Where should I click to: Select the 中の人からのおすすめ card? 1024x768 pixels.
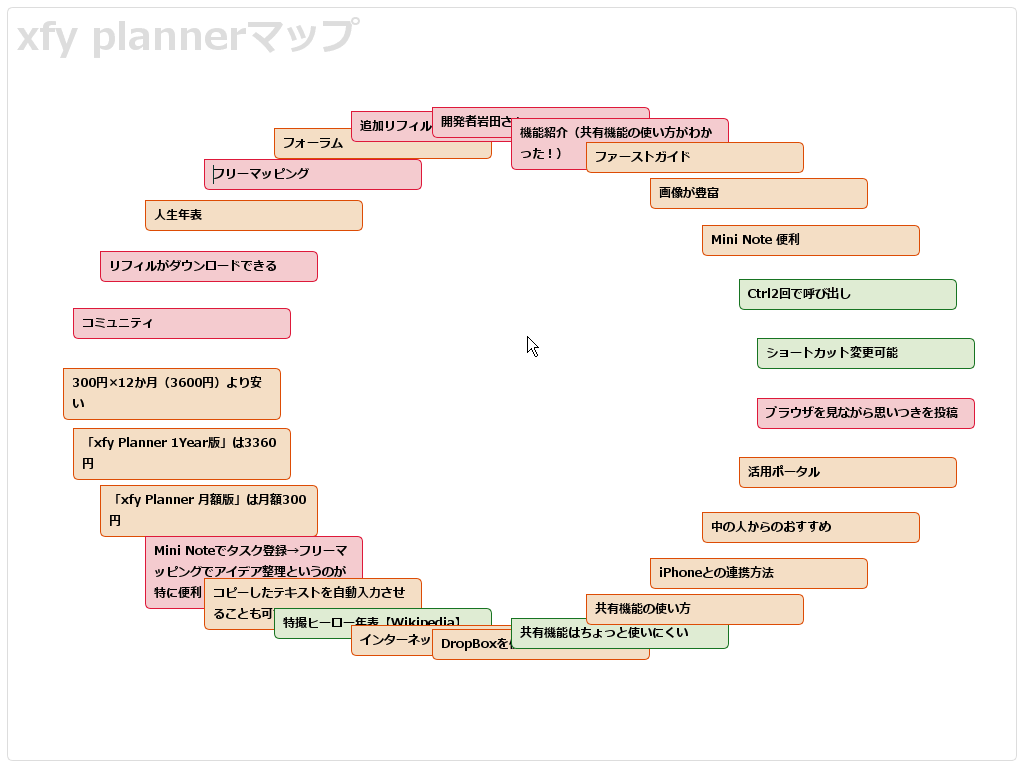pyautogui.click(x=811, y=528)
